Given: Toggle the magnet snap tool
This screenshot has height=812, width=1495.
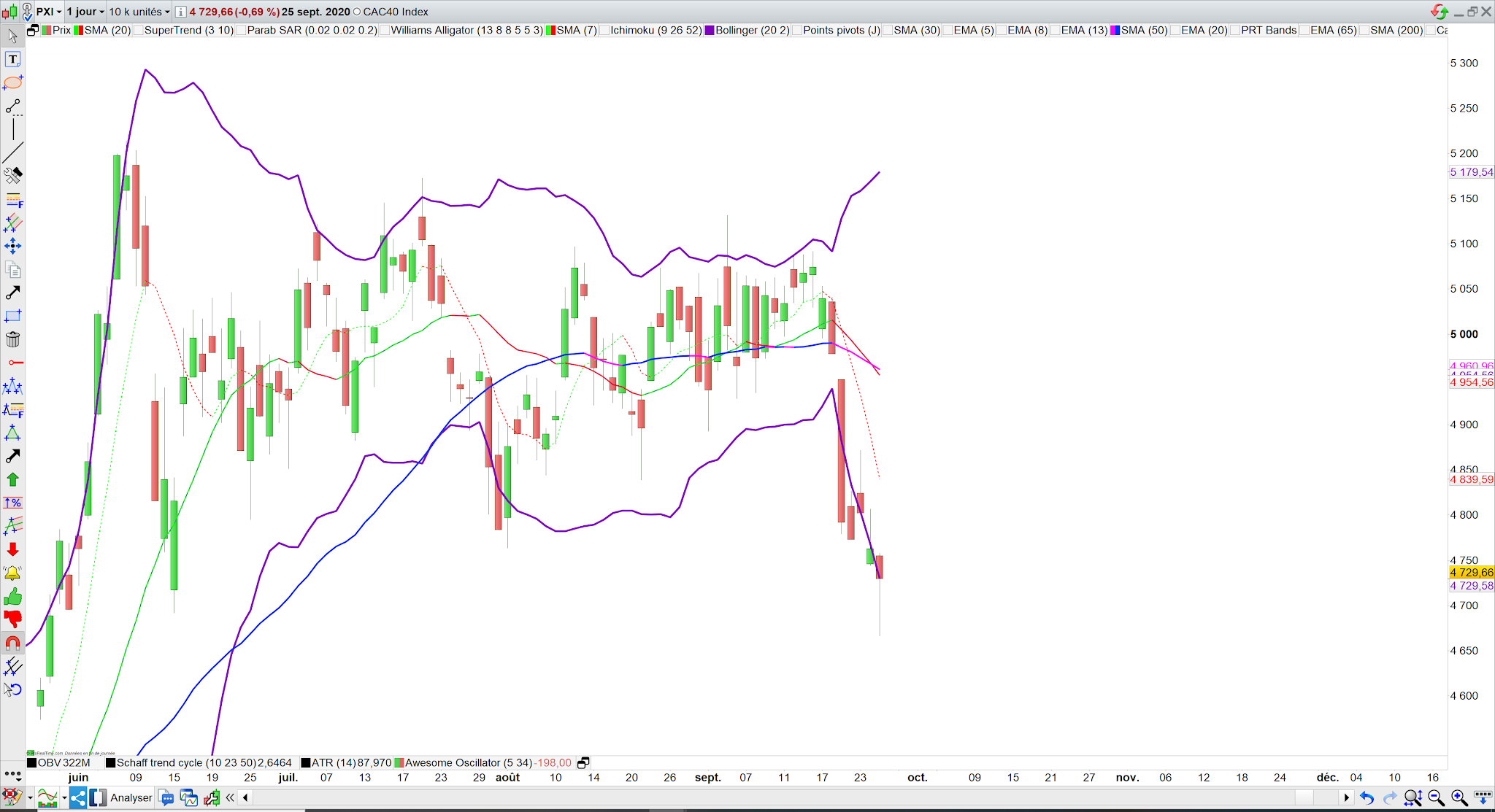Looking at the screenshot, I should point(12,643).
